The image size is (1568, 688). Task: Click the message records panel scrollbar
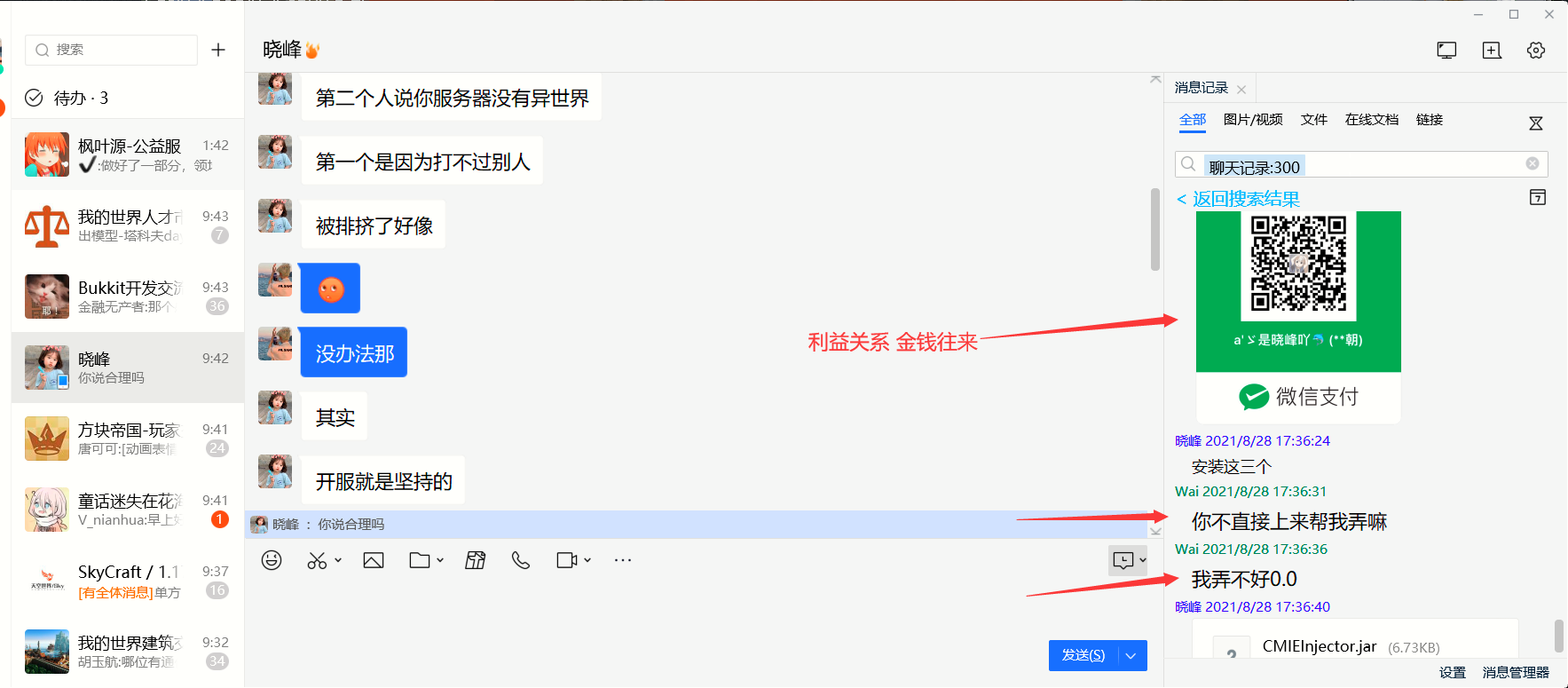(1558, 636)
